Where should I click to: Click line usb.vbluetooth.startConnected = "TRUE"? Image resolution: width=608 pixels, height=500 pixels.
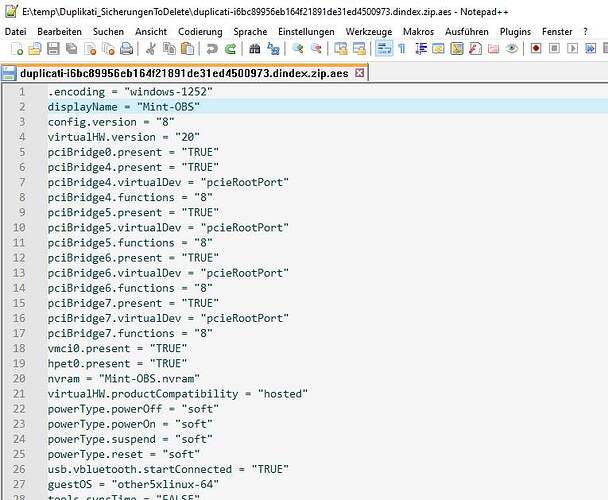[x=168, y=469]
